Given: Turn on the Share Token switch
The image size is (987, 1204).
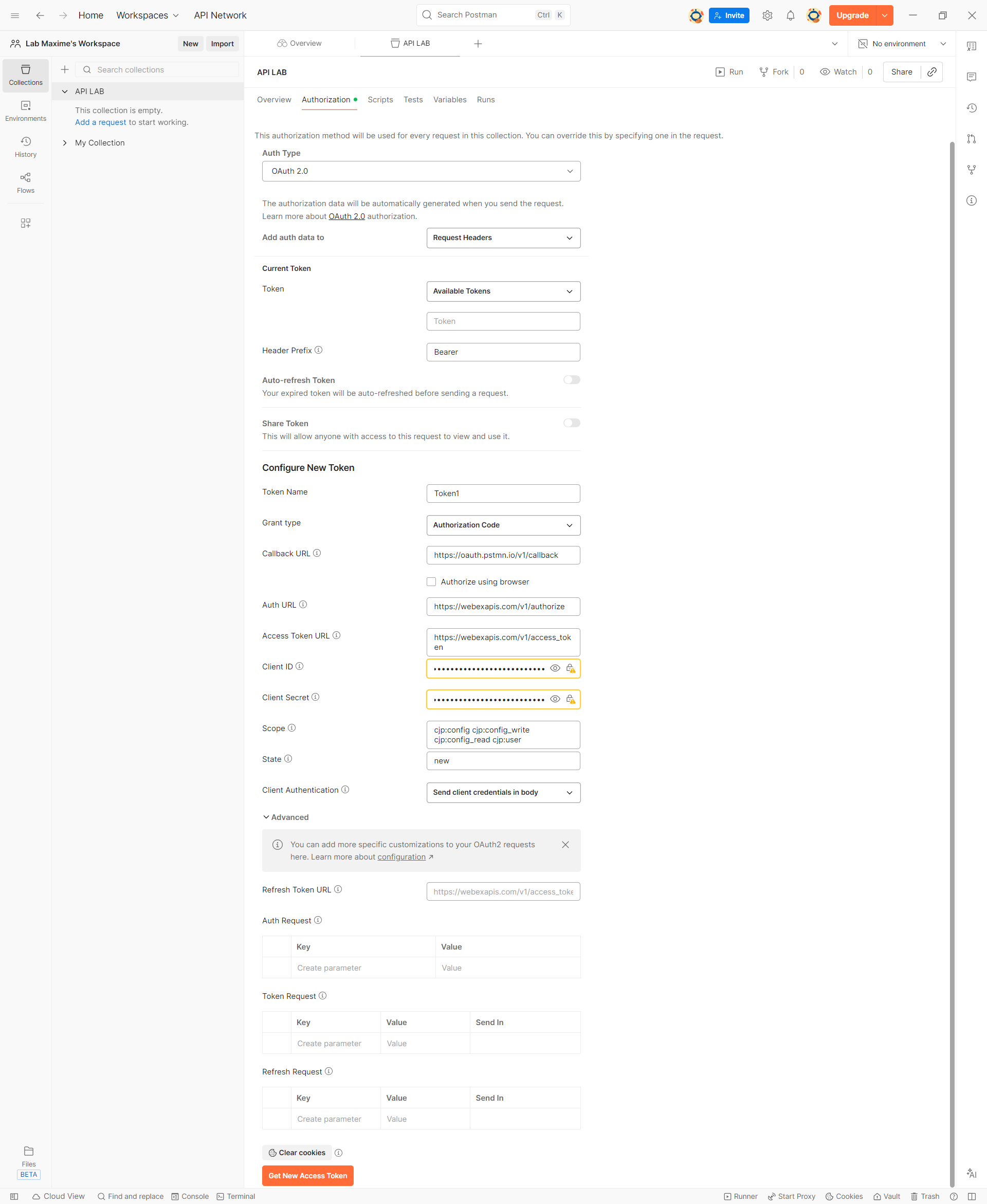Looking at the screenshot, I should pos(572,423).
